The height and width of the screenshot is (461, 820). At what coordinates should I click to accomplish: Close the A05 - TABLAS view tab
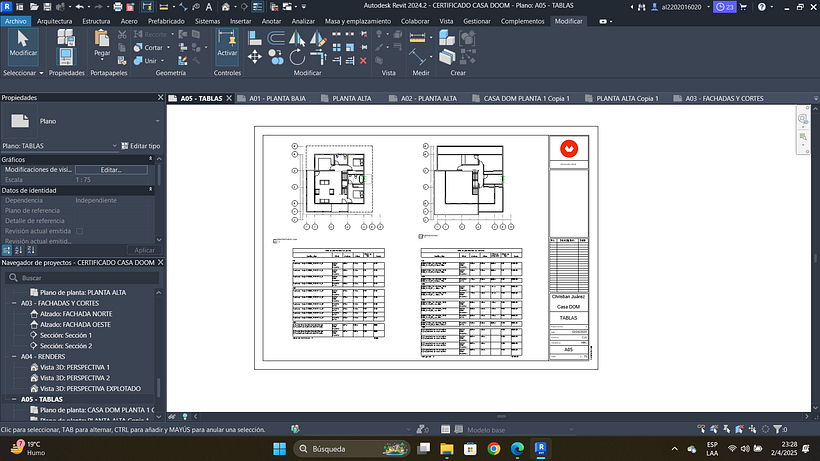click(229, 98)
